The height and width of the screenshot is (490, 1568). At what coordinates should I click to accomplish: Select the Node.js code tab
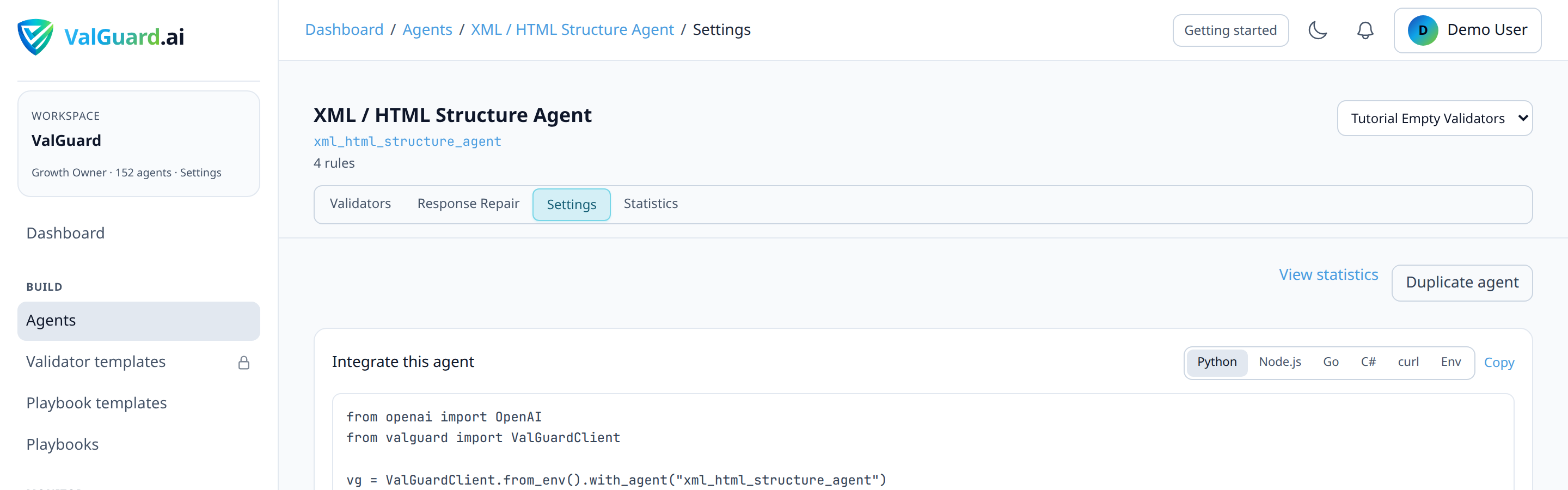point(1279,362)
